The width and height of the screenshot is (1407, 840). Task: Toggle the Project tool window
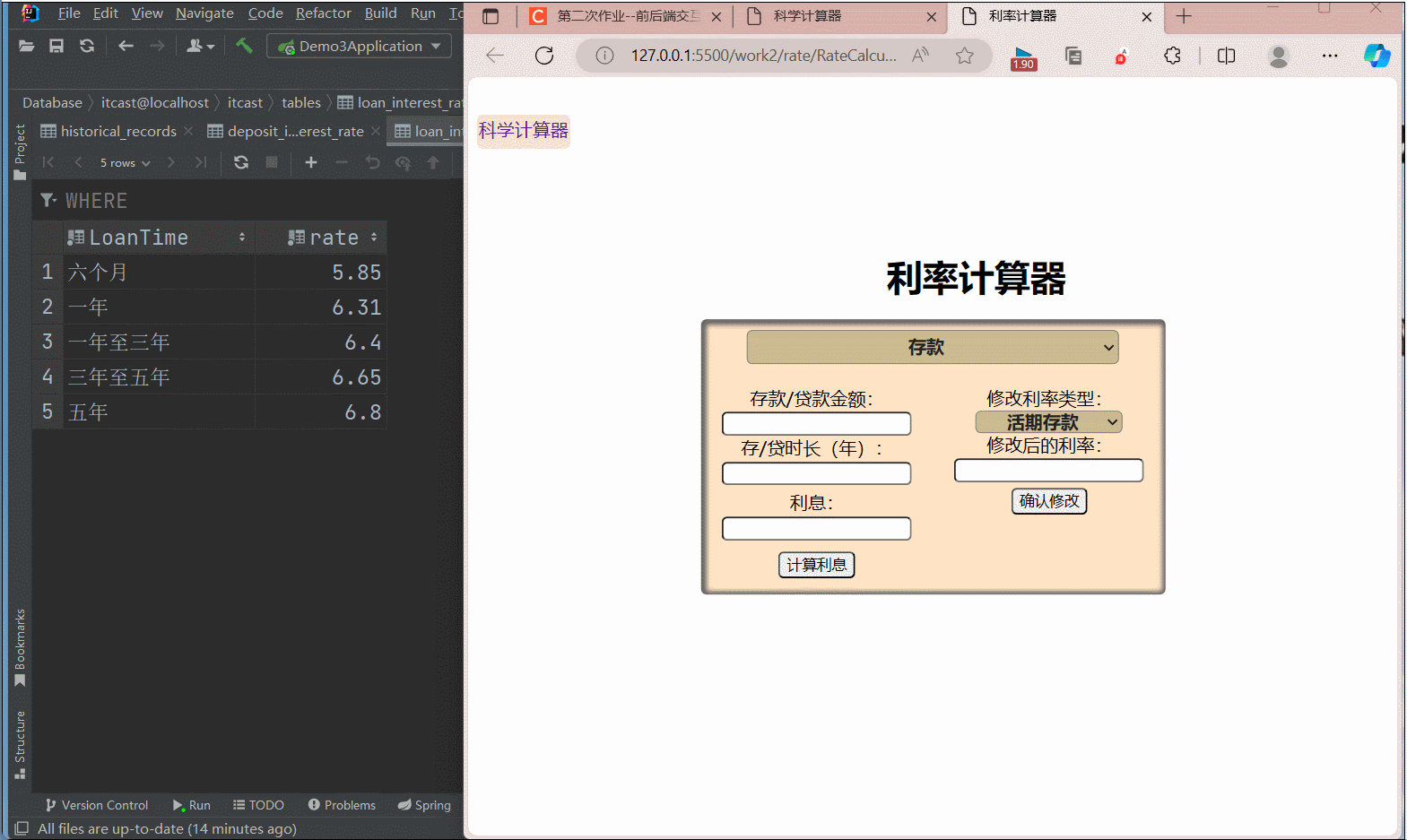pyautogui.click(x=20, y=151)
